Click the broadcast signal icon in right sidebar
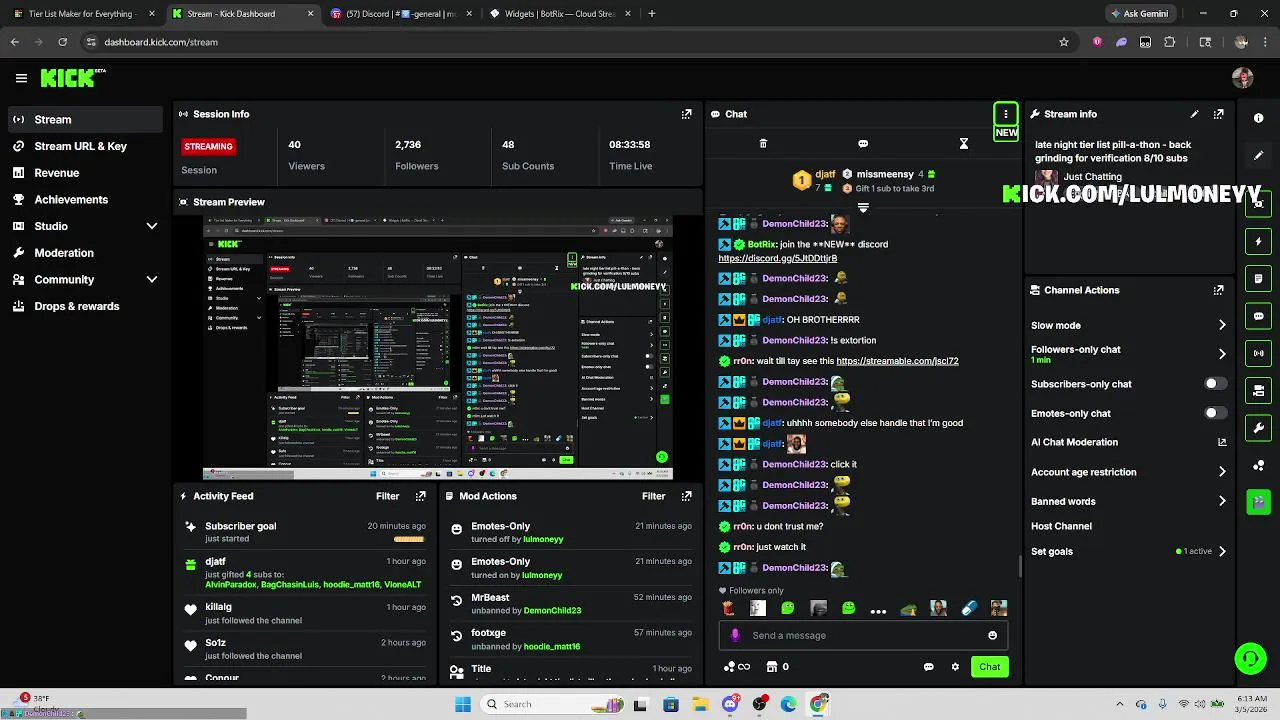This screenshot has width=1280, height=720. [x=1258, y=353]
